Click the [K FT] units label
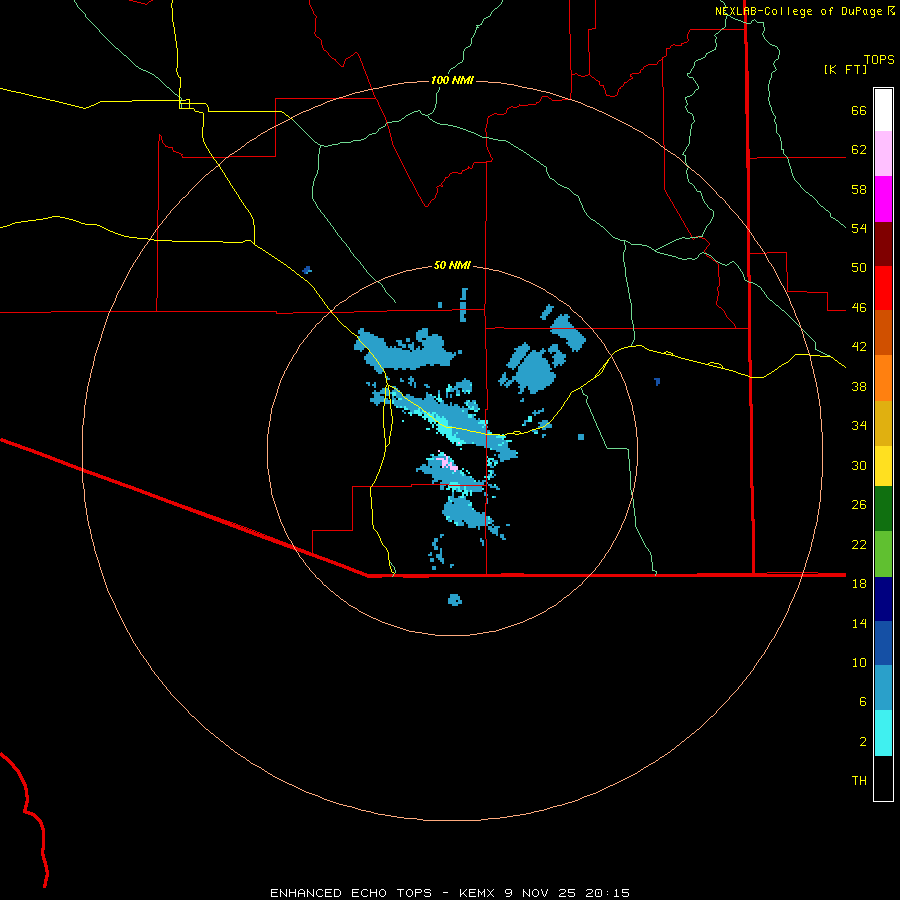This screenshot has height=900, width=900. 845,69
